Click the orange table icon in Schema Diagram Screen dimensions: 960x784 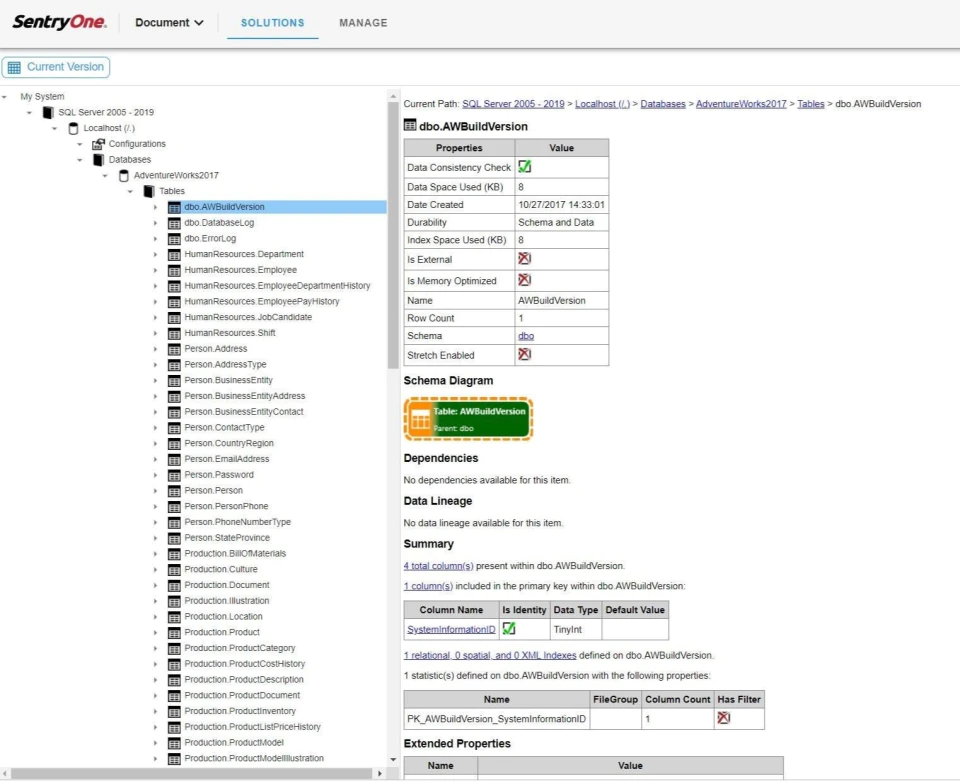coord(420,419)
